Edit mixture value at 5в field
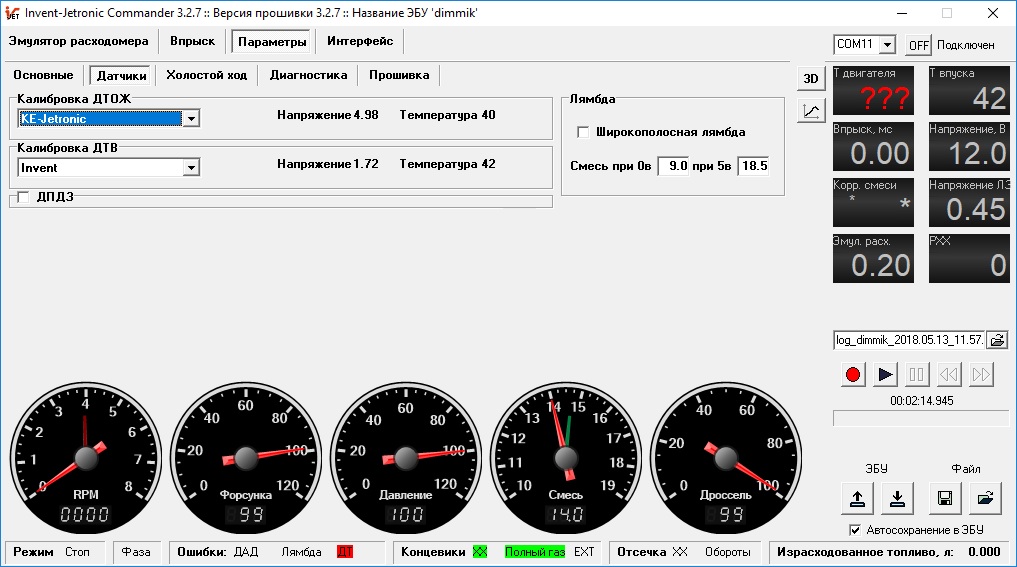The width and height of the screenshot is (1017, 567). point(754,166)
